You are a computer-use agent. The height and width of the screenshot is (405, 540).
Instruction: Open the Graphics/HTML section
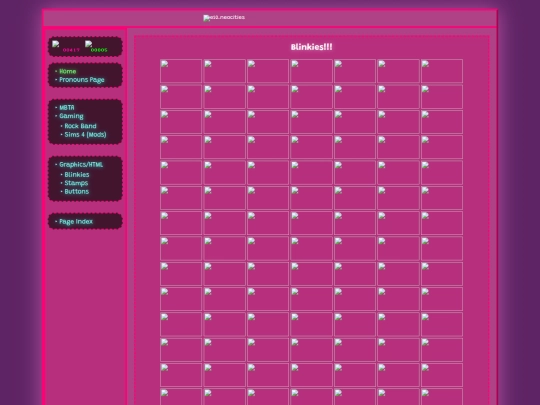click(x=81, y=165)
